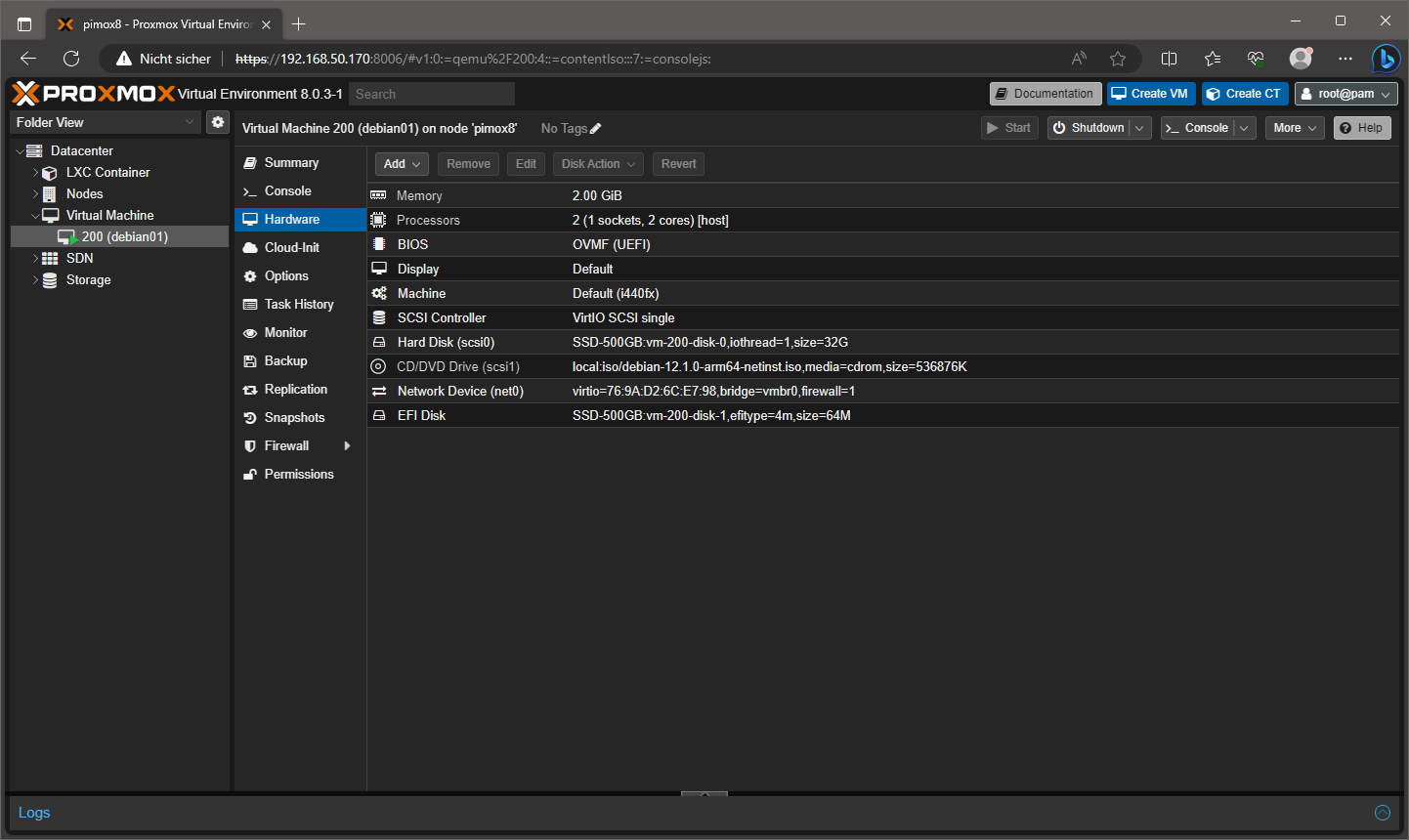Switch to the Options tab

(299, 276)
